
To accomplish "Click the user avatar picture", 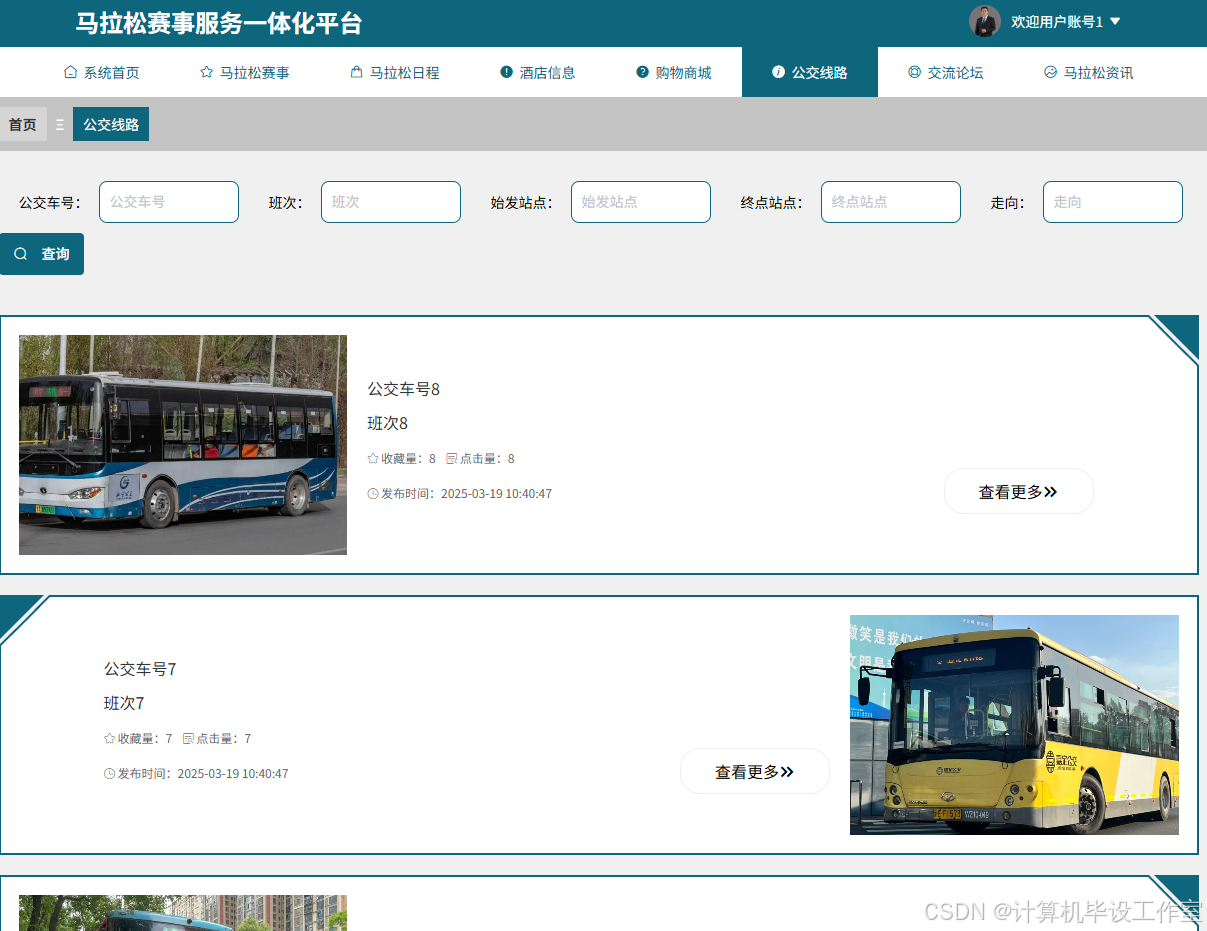I will pyautogui.click(x=984, y=21).
